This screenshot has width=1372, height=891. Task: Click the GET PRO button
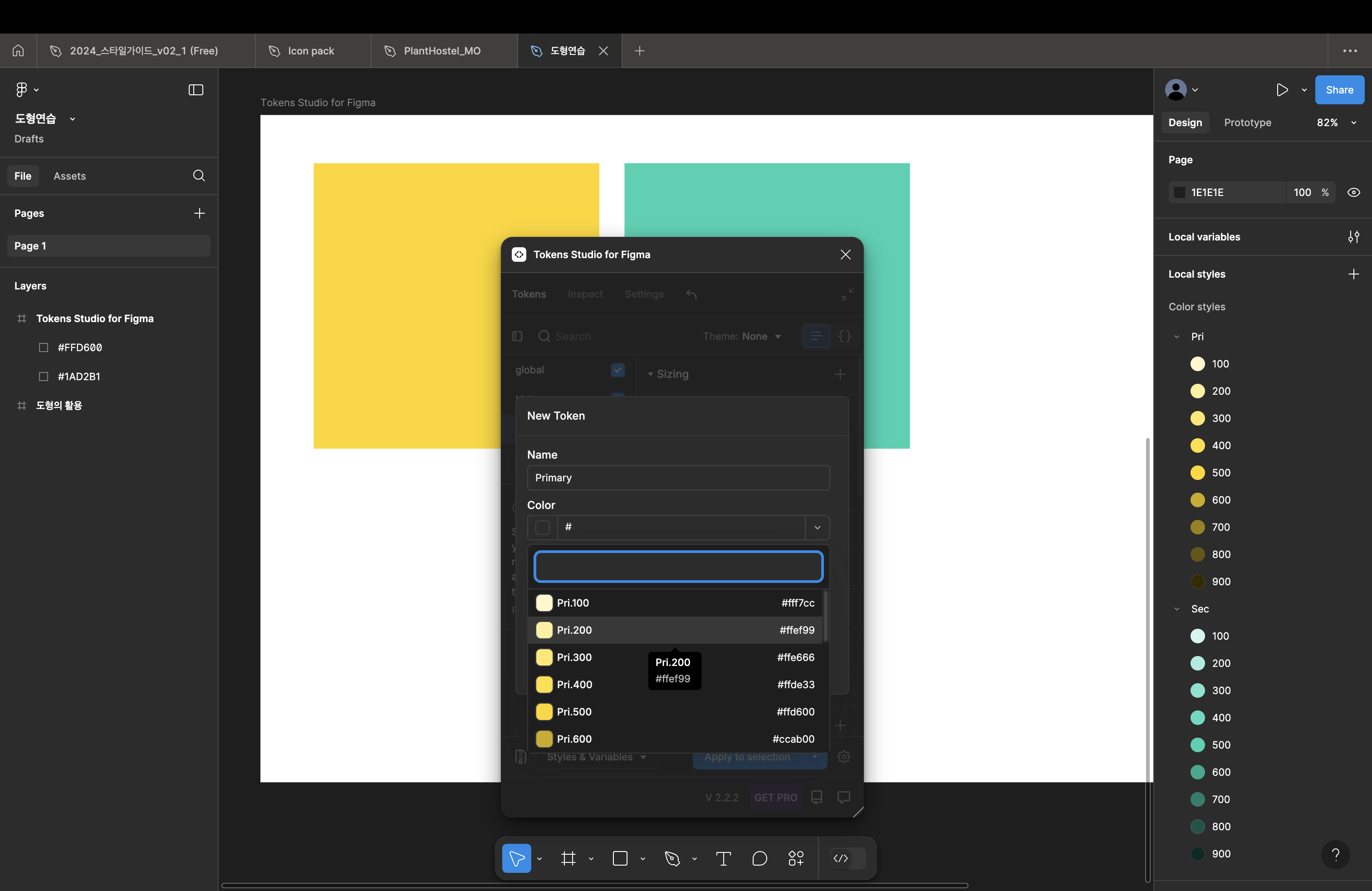tap(775, 797)
